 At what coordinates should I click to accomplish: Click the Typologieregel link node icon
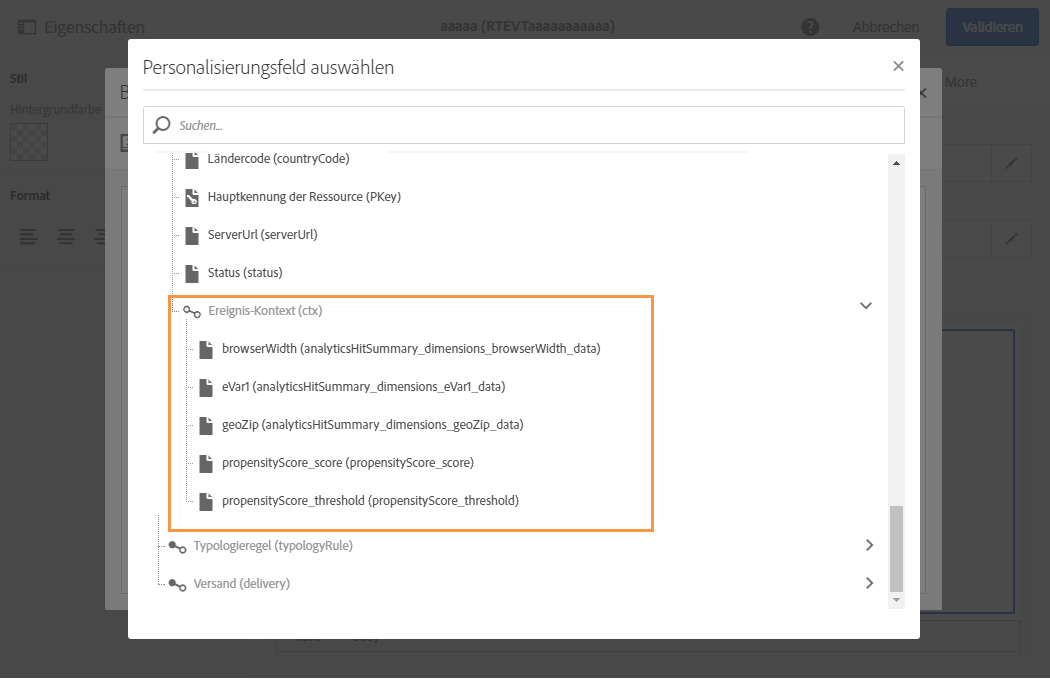(x=177, y=546)
